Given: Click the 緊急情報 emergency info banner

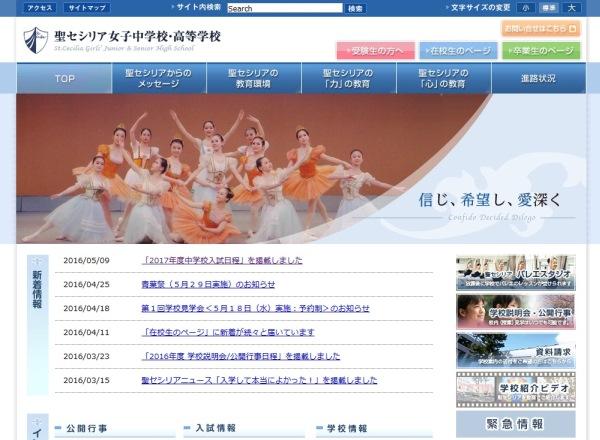Looking at the screenshot, I should click(x=515, y=424).
